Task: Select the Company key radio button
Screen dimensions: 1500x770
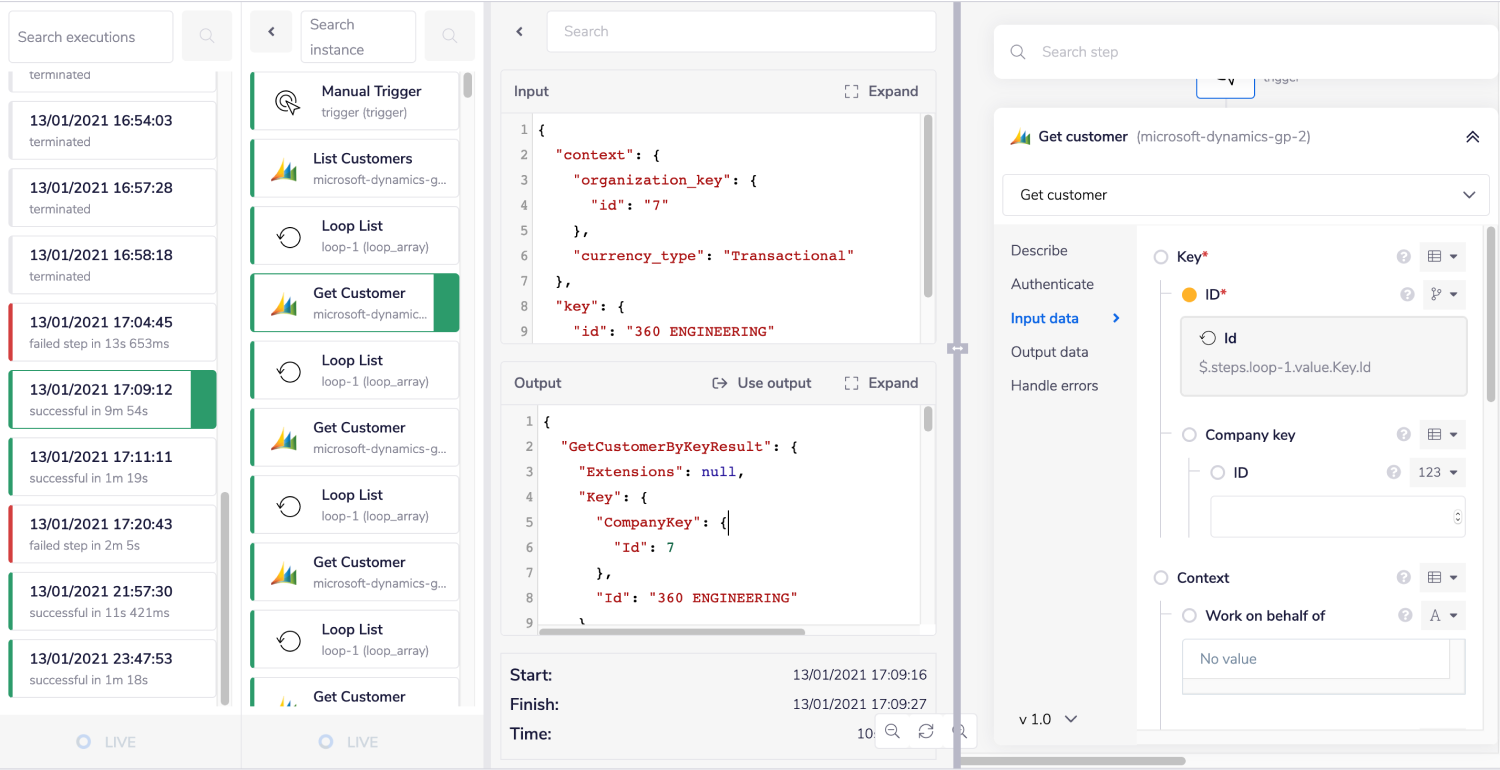Action: point(1189,435)
